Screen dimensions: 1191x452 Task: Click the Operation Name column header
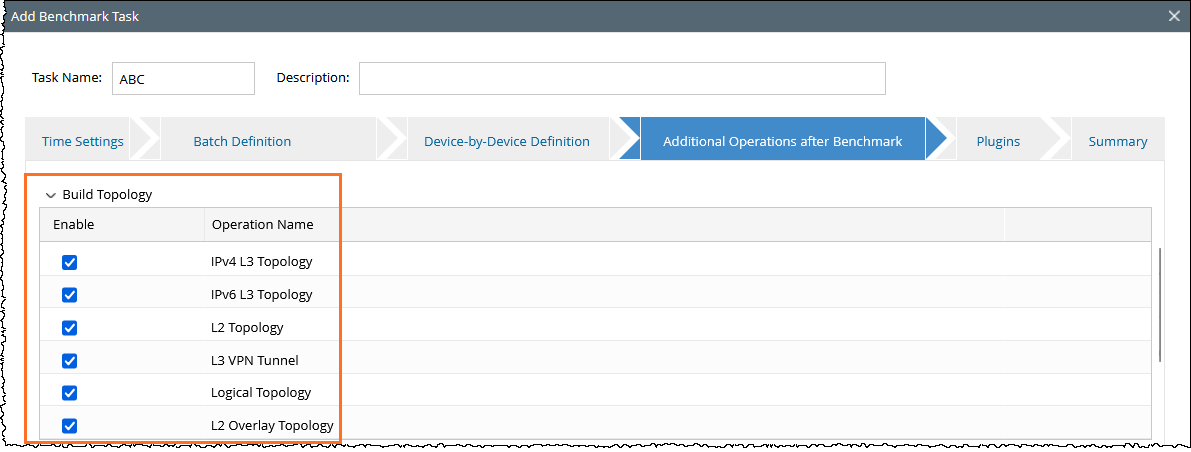point(262,225)
